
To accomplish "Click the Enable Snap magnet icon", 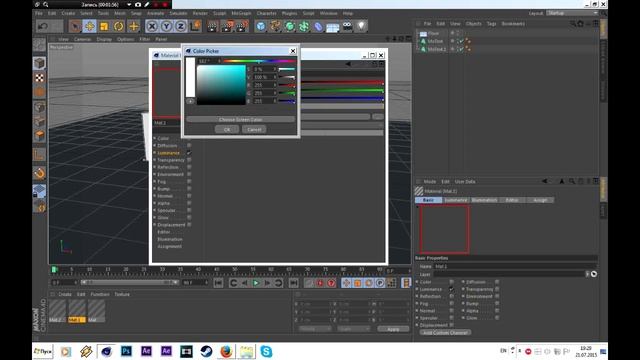I will pyautogui.click(x=39, y=173).
